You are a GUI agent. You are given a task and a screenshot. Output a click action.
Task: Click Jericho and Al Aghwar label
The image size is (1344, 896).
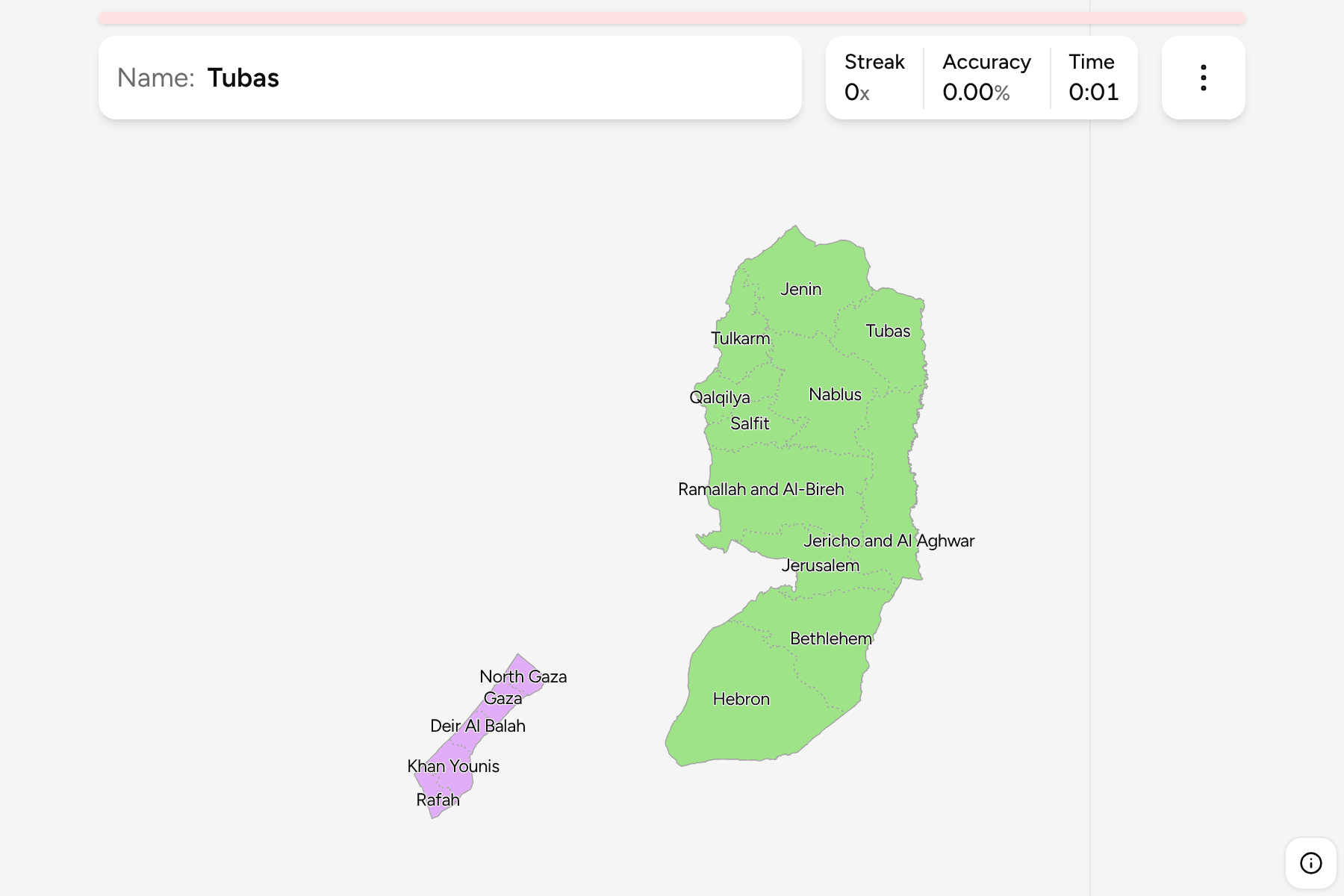pyautogui.click(x=889, y=541)
